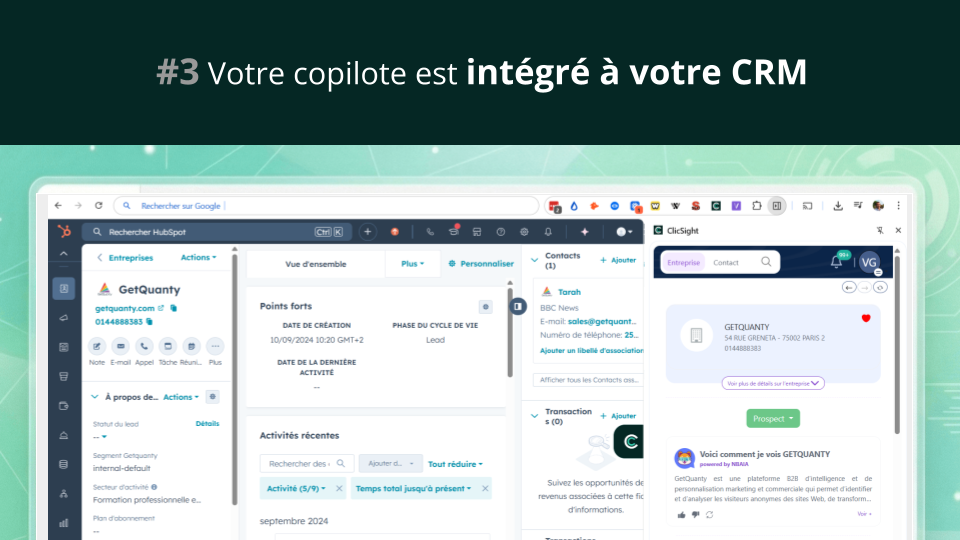This screenshot has height=540, width=960.
Task: Click the thumbs down on NBAIA summary
Action: [696, 515]
